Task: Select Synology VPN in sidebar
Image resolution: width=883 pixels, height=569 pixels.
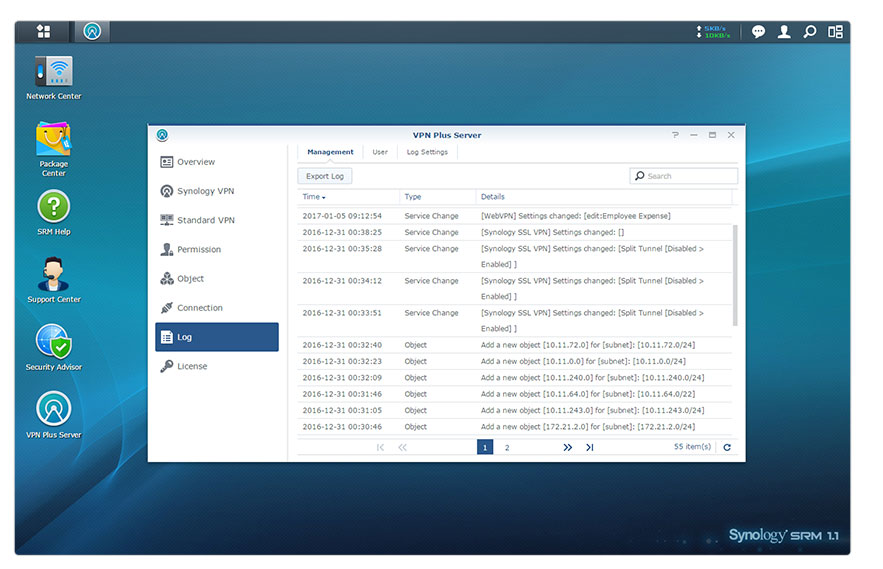Action: (x=217, y=191)
